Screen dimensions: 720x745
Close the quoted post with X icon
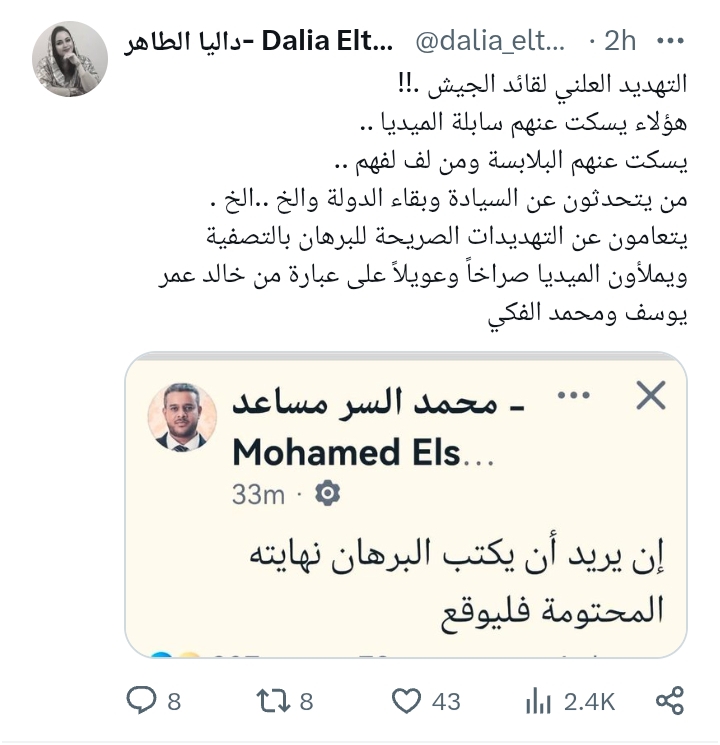[651, 397]
